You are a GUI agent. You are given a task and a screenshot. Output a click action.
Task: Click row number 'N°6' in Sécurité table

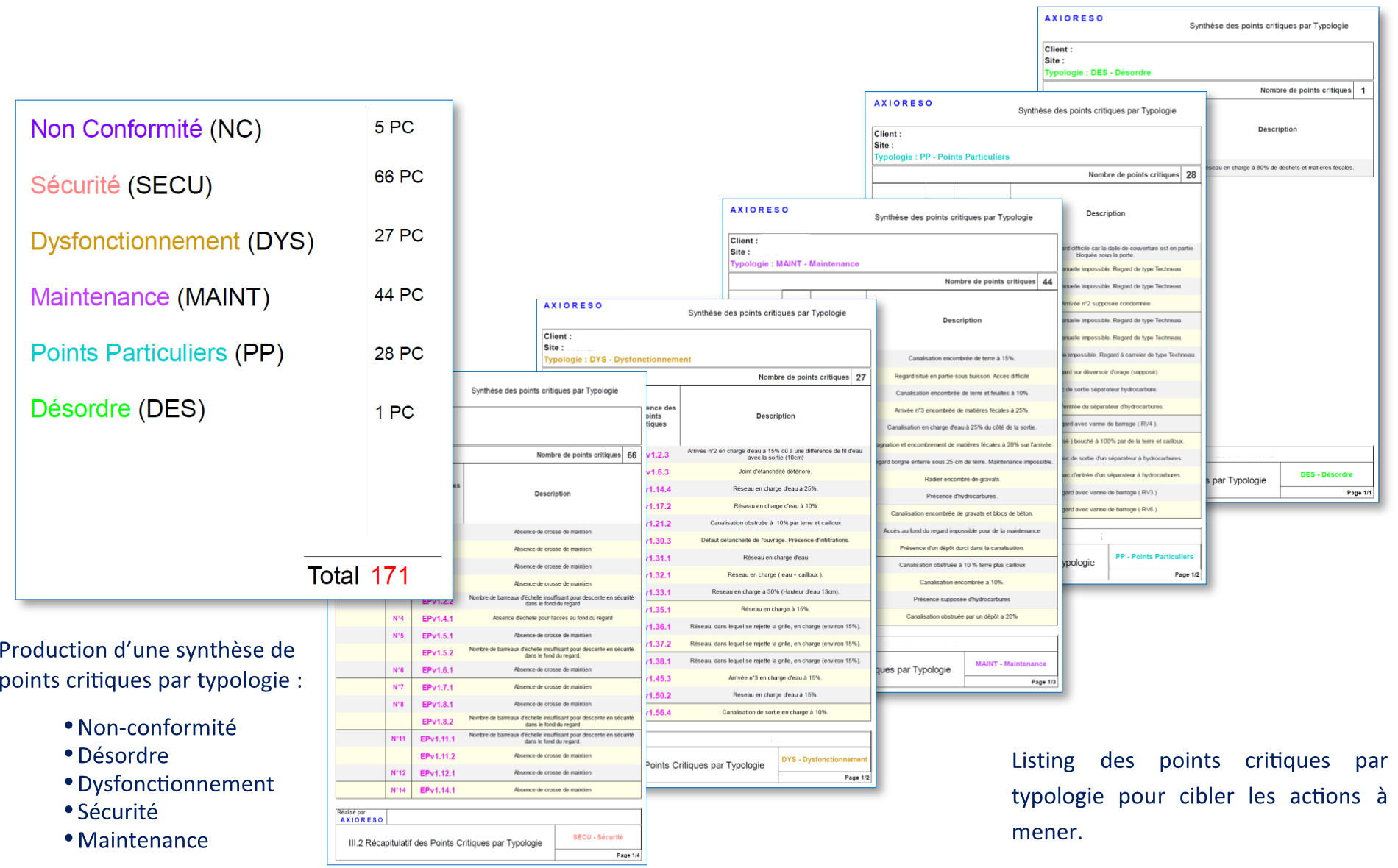point(398,670)
